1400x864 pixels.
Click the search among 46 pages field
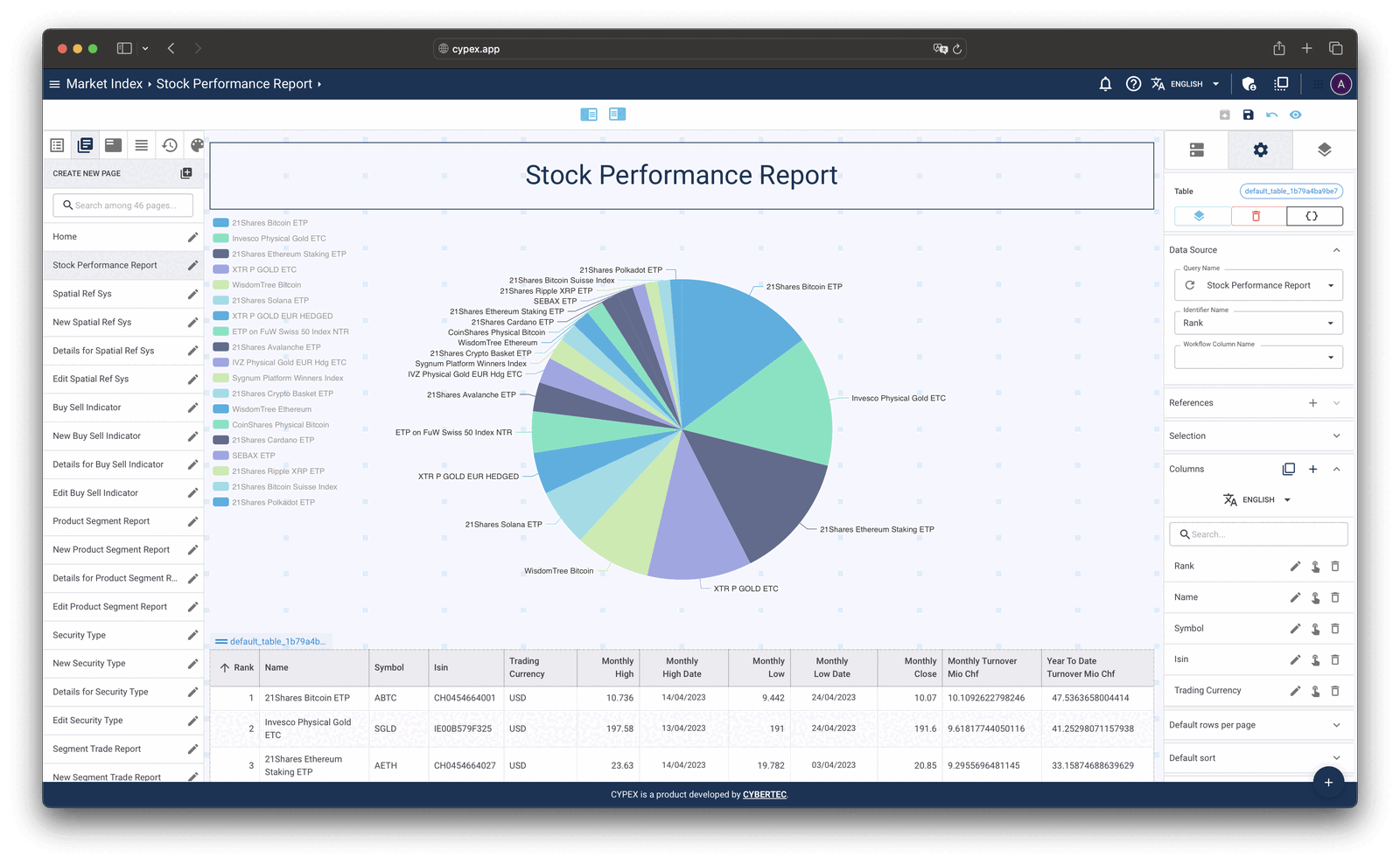pyautogui.click(x=122, y=206)
